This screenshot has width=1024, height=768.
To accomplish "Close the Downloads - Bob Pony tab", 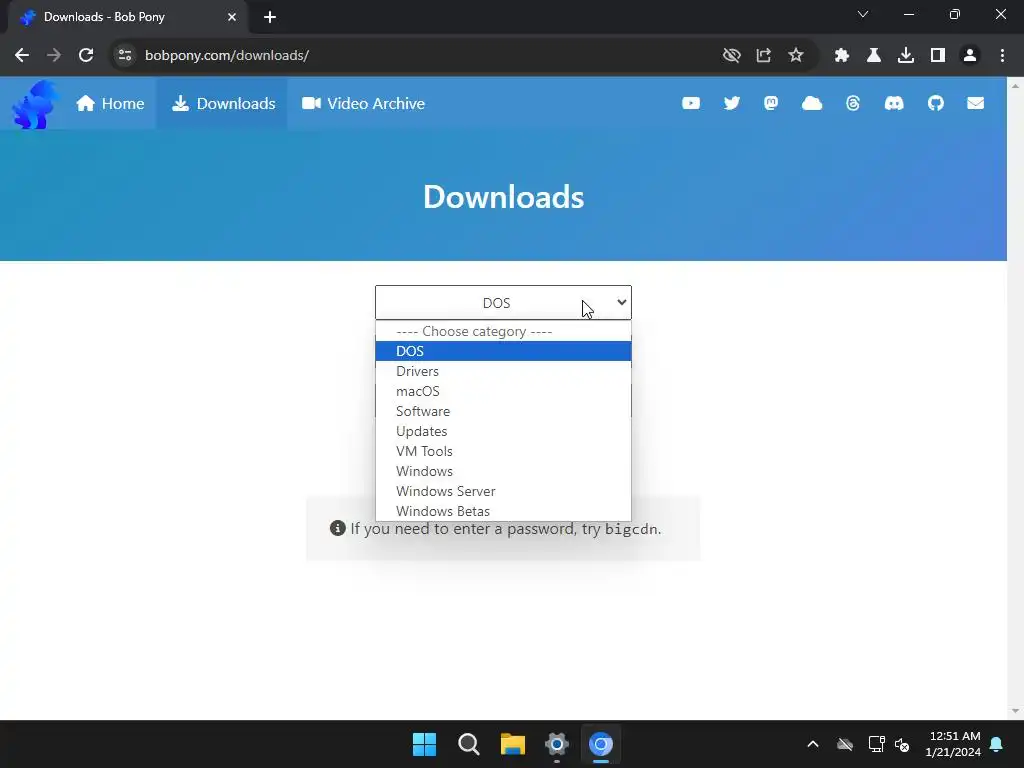I will pos(232,17).
